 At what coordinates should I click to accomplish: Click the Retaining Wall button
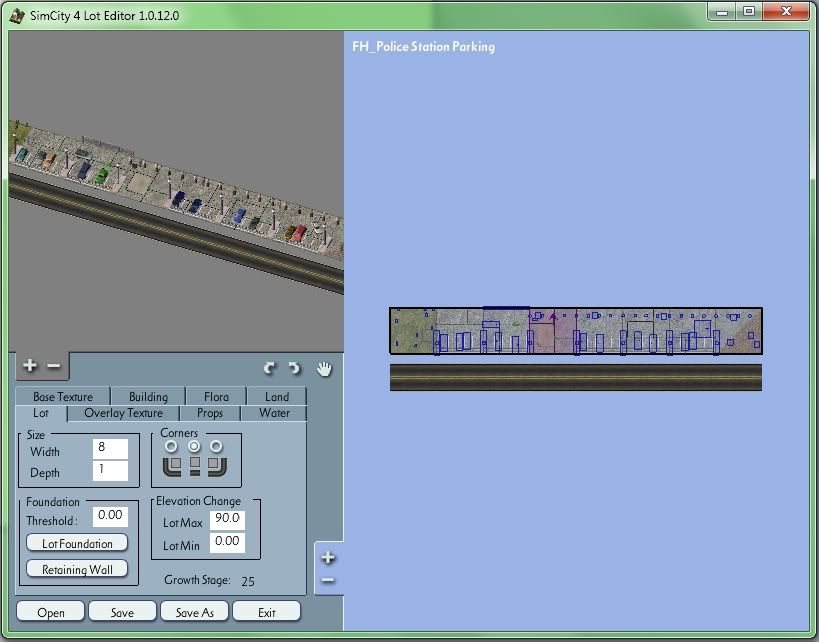click(x=77, y=569)
